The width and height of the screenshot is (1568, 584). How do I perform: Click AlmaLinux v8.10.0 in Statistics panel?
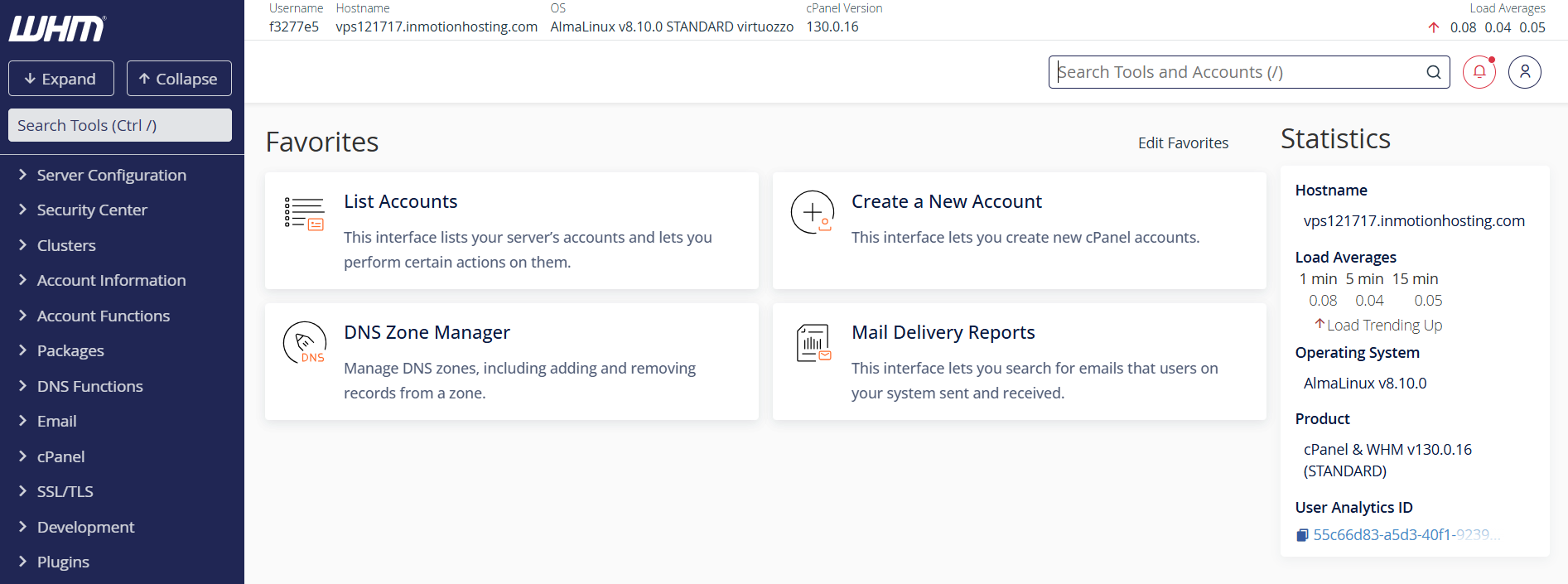(1365, 383)
